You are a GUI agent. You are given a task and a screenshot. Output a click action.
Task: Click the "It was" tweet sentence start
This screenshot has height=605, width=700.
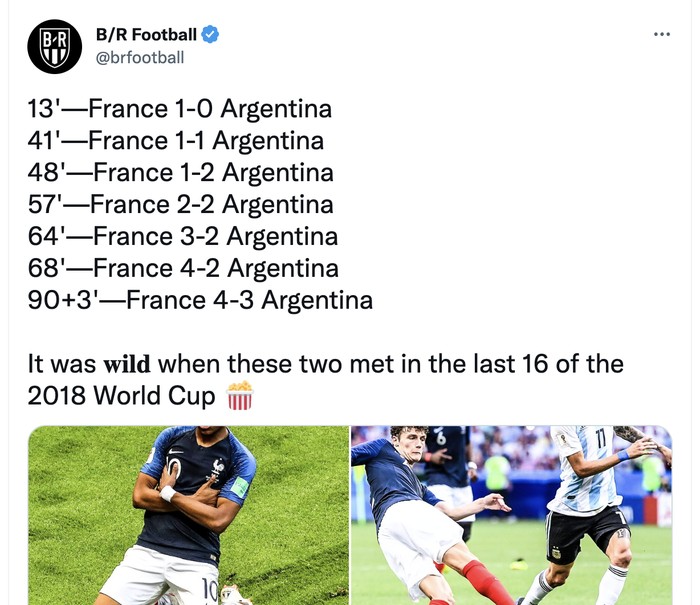[x=61, y=363]
